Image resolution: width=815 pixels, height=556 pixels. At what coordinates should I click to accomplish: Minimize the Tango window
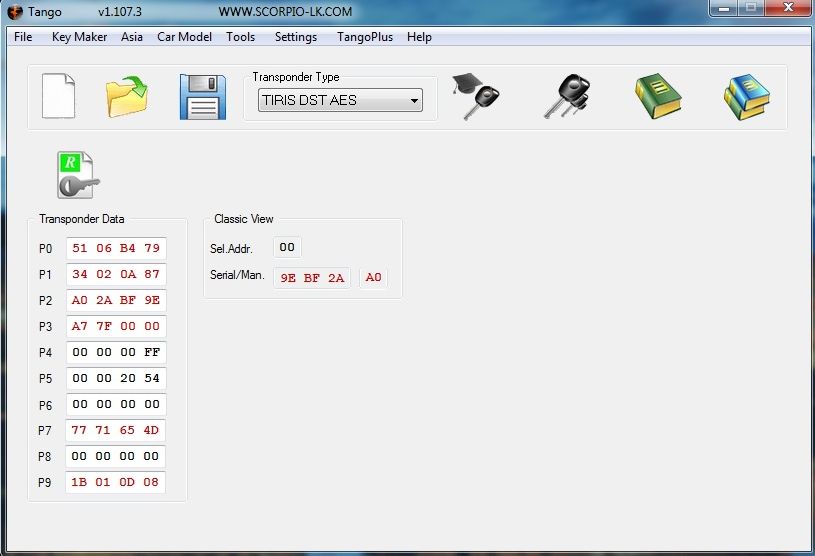pyautogui.click(x=724, y=8)
